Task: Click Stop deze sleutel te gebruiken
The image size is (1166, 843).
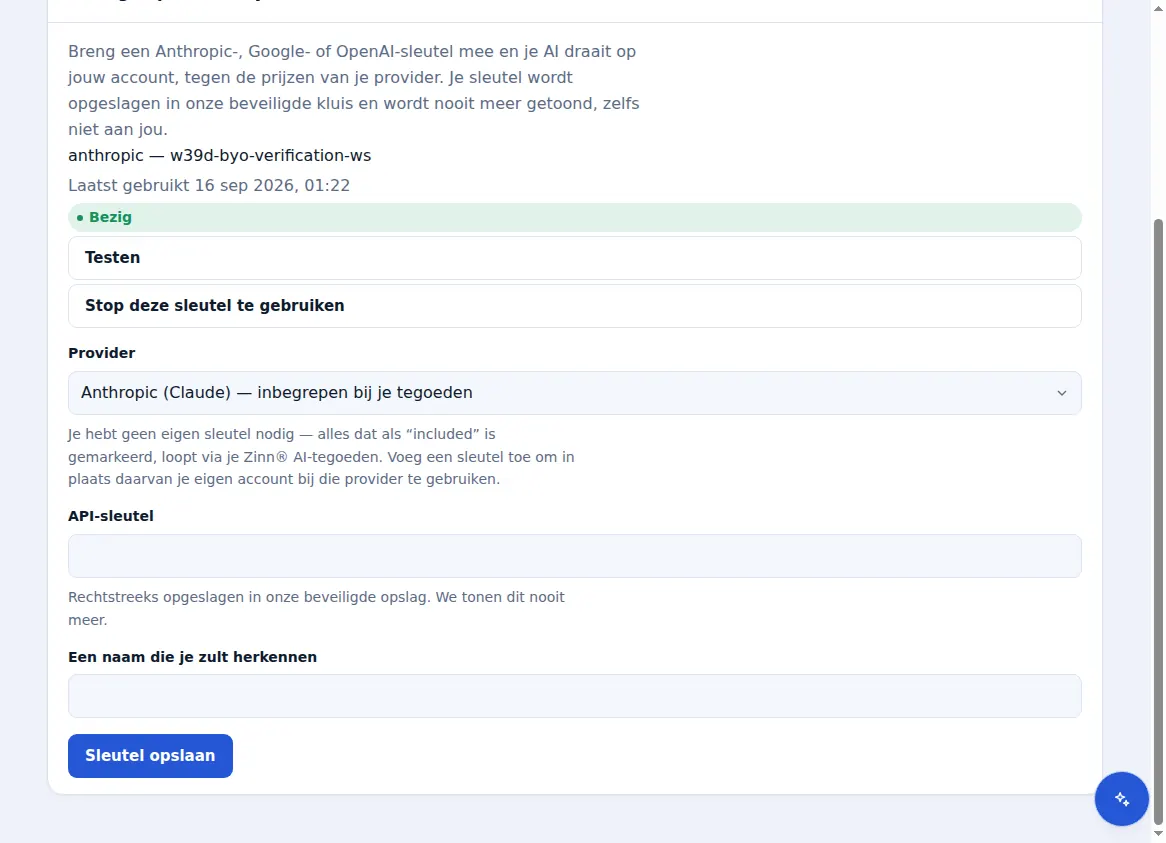Action: pyautogui.click(x=574, y=306)
